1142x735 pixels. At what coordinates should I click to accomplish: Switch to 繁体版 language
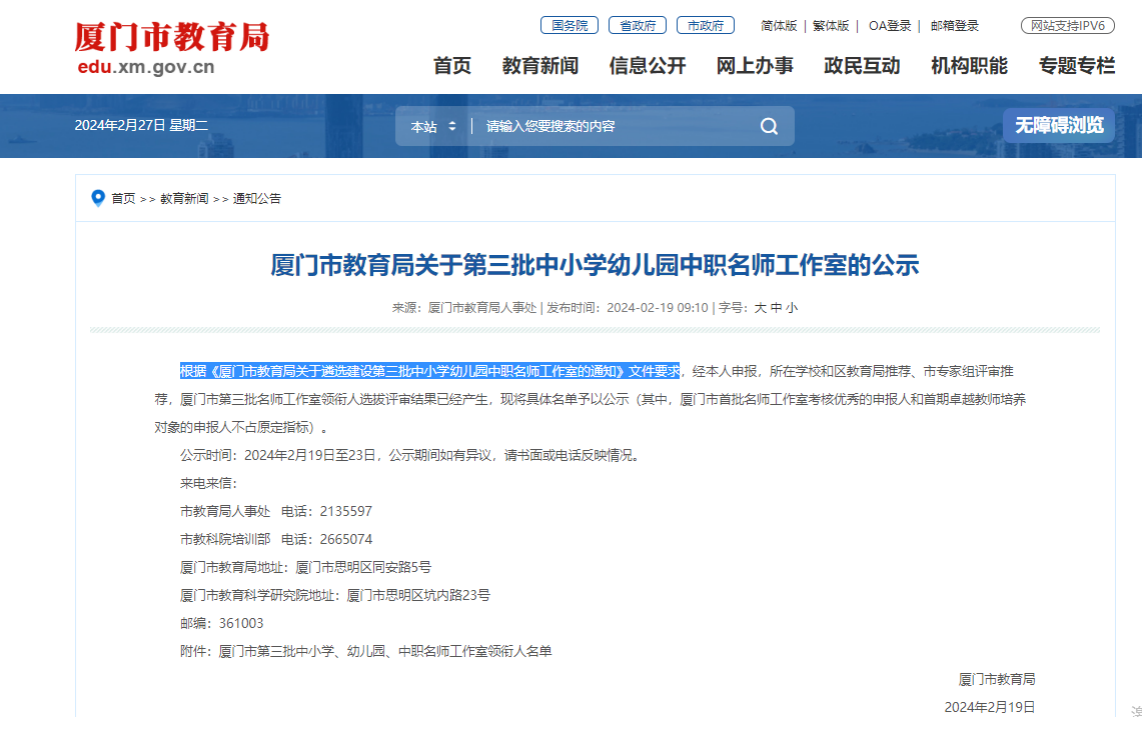pyautogui.click(x=831, y=26)
